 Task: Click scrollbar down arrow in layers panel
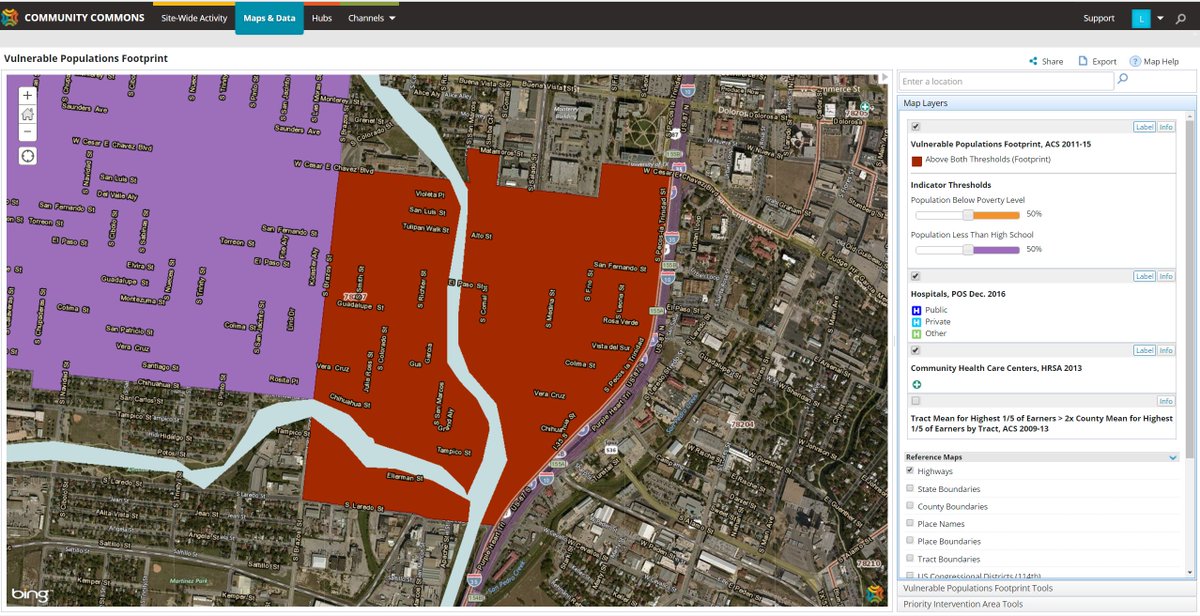tap(1190, 572)
